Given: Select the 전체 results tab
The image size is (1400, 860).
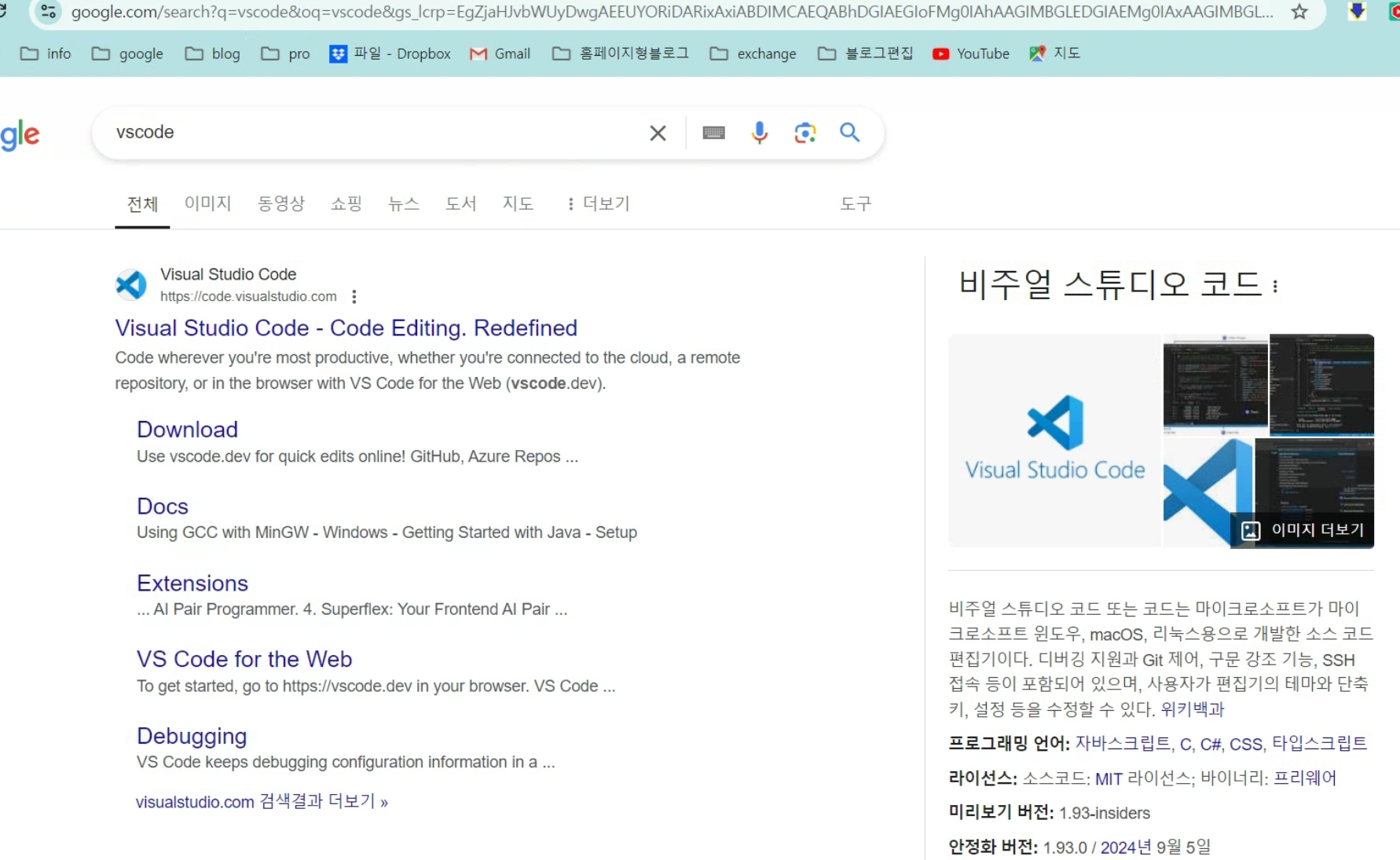Looking at the screenshot, I should [142, 205].
